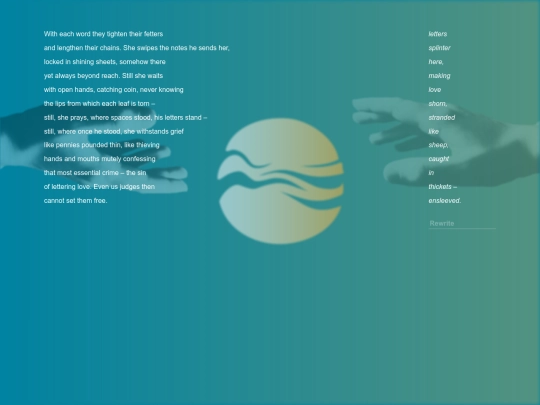Click the line "of lettering love. Even us judges then"
The image size is (540, 405).
point(99,187)
